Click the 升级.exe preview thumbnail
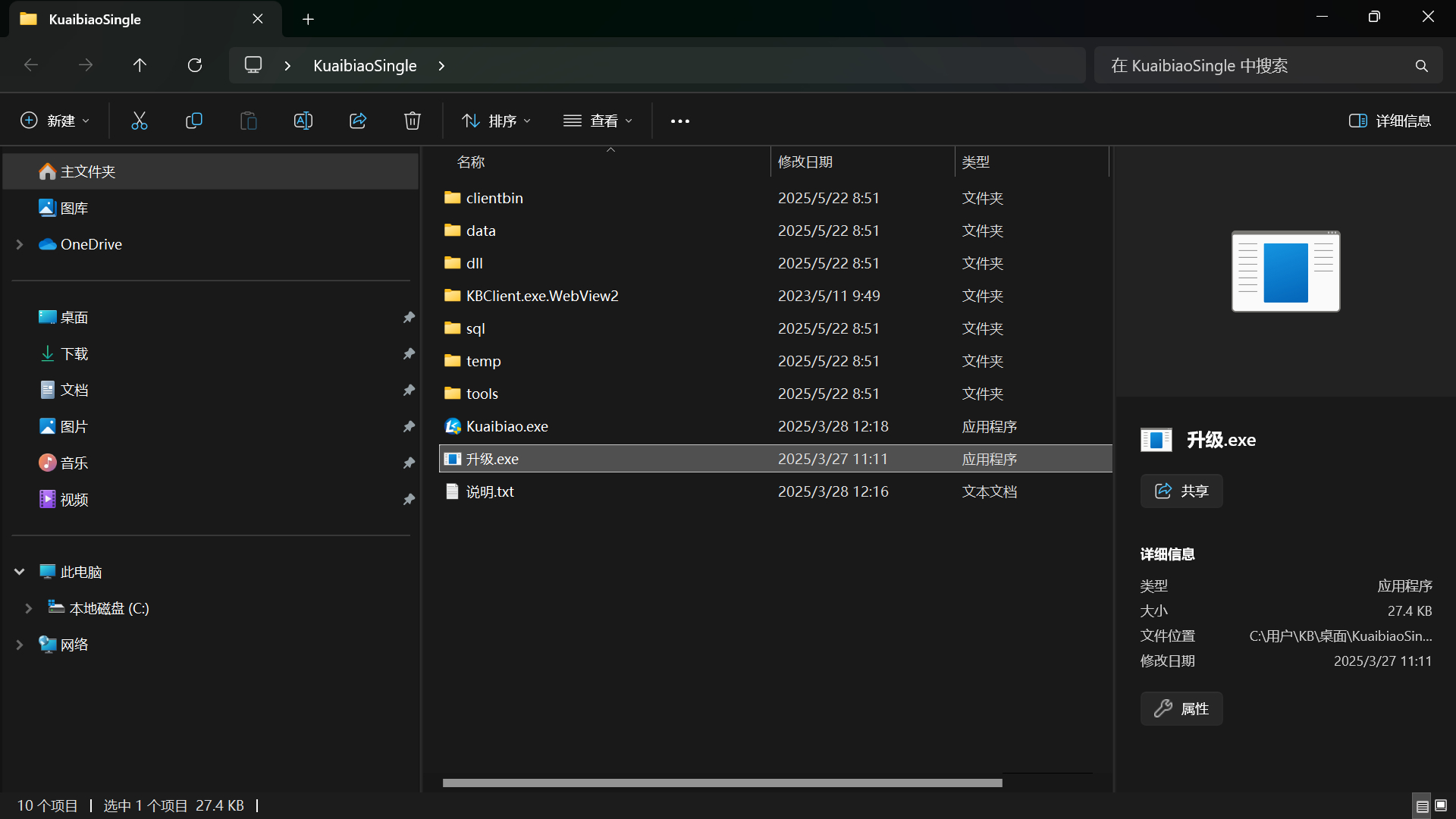 [x=1285, y=271]
